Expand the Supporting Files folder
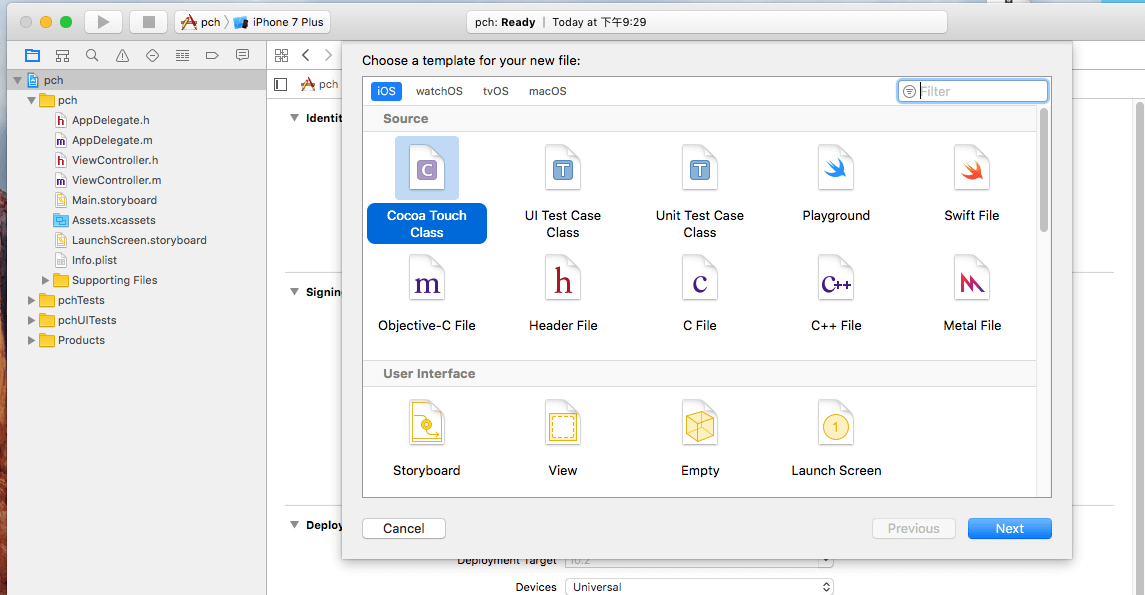The height and width of the screenshot is (595, 1145). coord(46,280)
